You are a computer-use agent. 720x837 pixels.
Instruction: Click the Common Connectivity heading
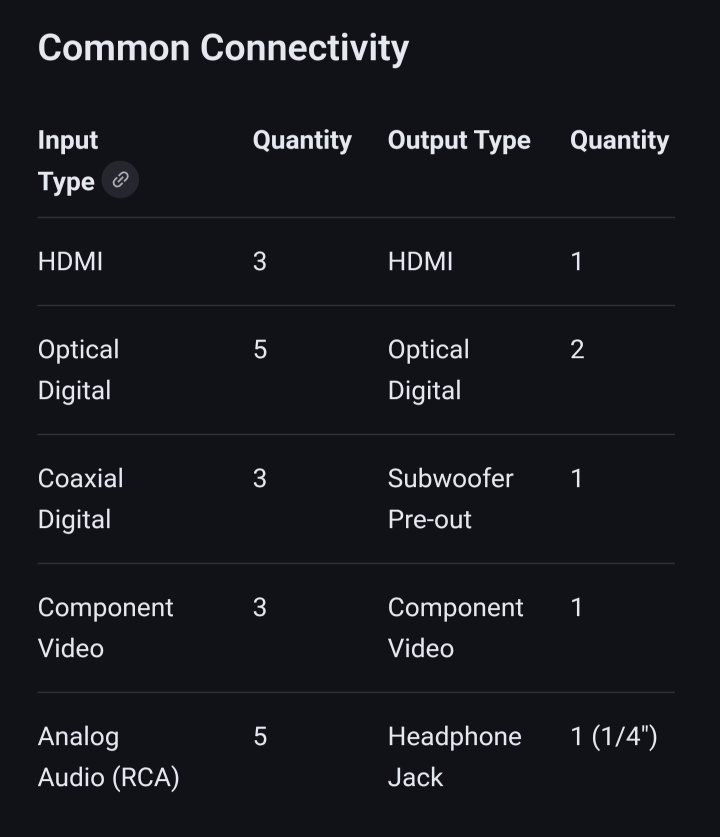click(x=223, y=48)
